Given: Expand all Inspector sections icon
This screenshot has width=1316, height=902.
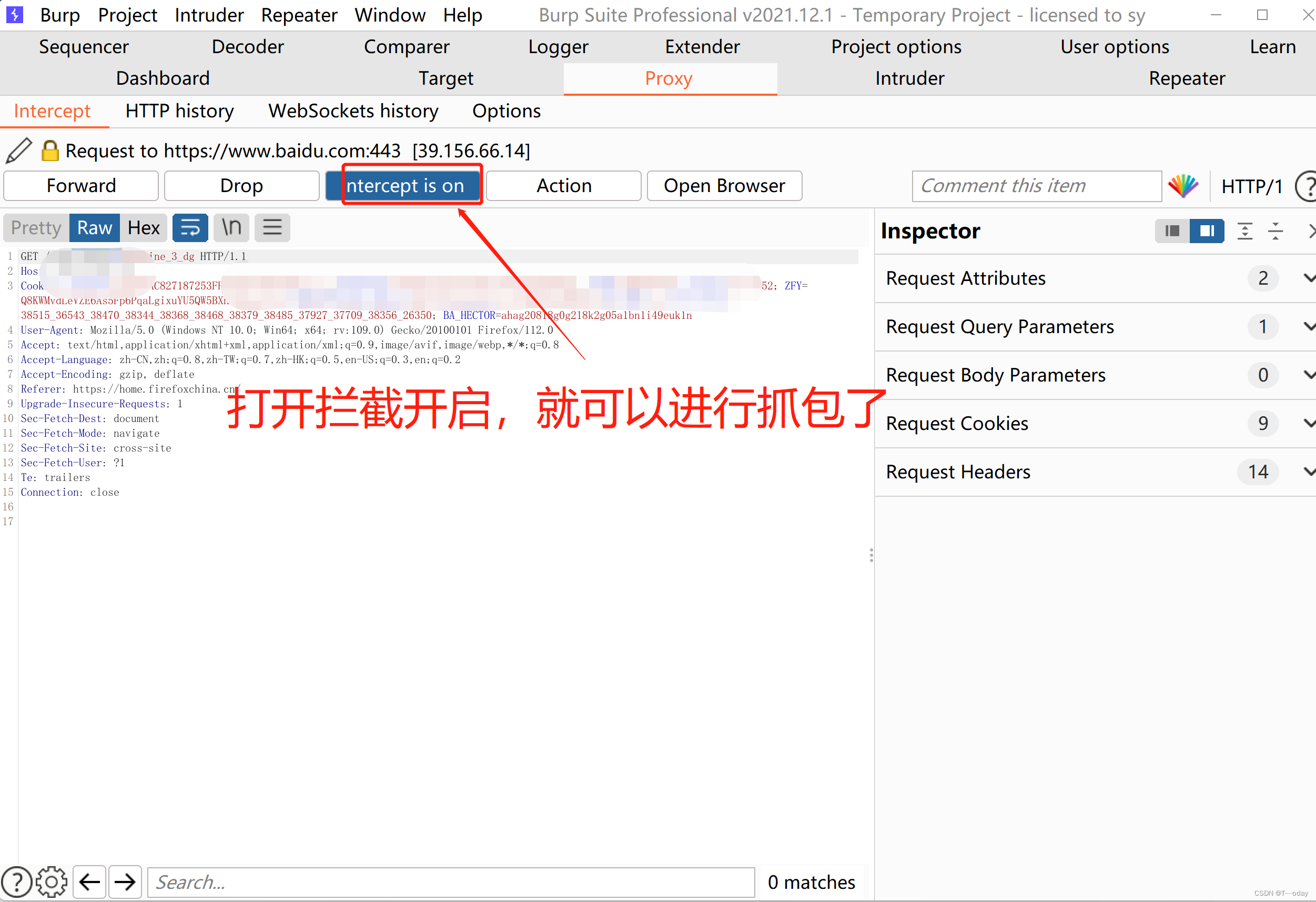Looking at the screenshot, I should click(1244, 231).
